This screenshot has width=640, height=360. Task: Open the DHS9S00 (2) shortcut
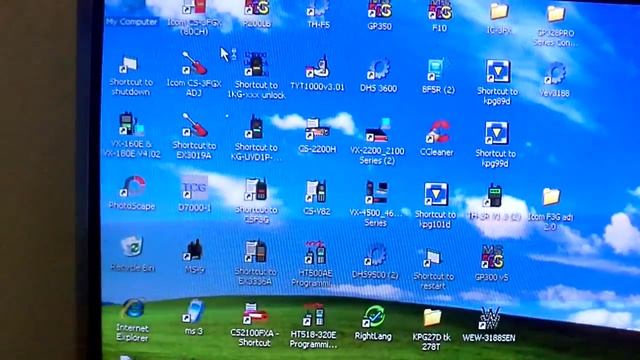[x=375, y=261]
